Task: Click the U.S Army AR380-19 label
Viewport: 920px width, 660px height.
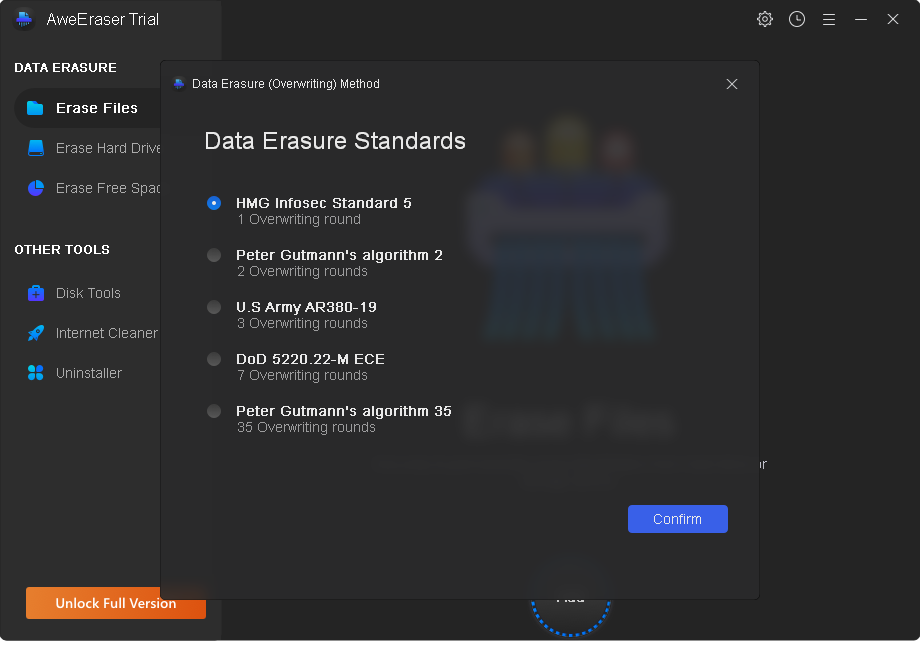Action: pos(306,307)
